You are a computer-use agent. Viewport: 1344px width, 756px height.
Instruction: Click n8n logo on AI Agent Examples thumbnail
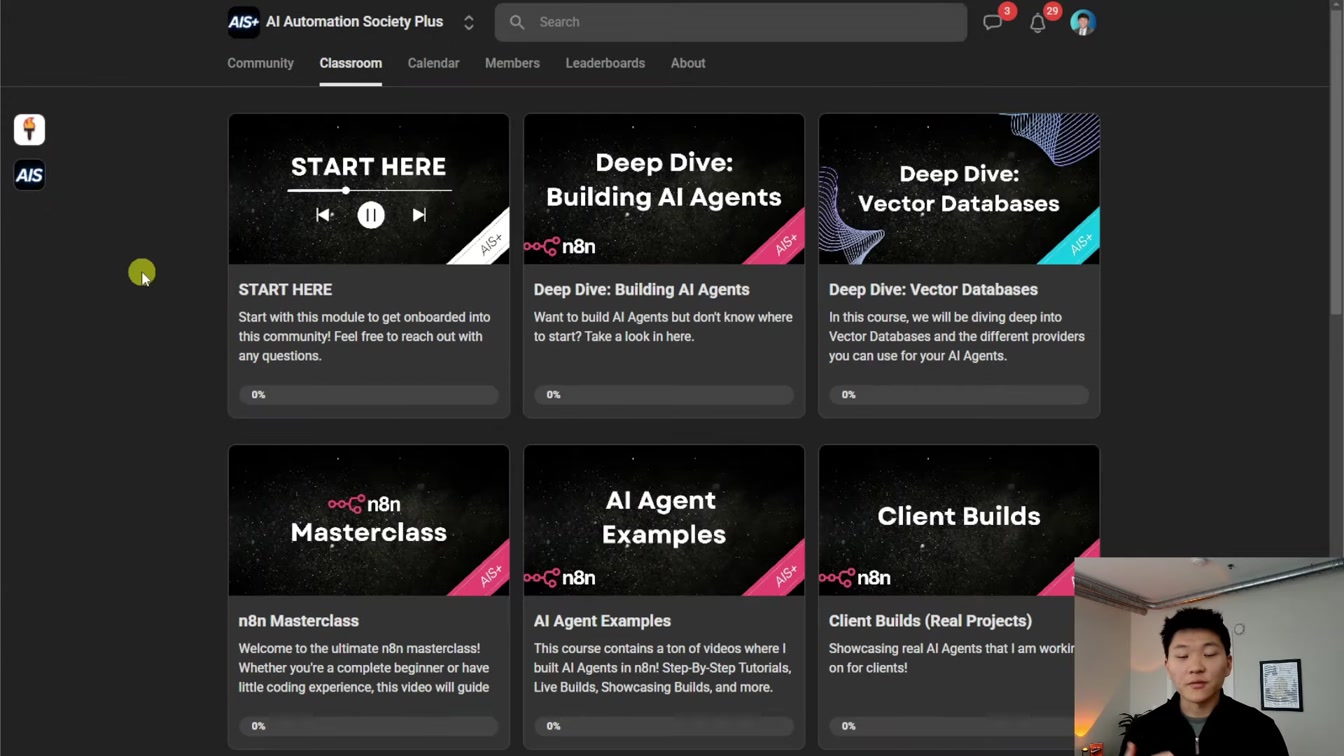(560, 578)
